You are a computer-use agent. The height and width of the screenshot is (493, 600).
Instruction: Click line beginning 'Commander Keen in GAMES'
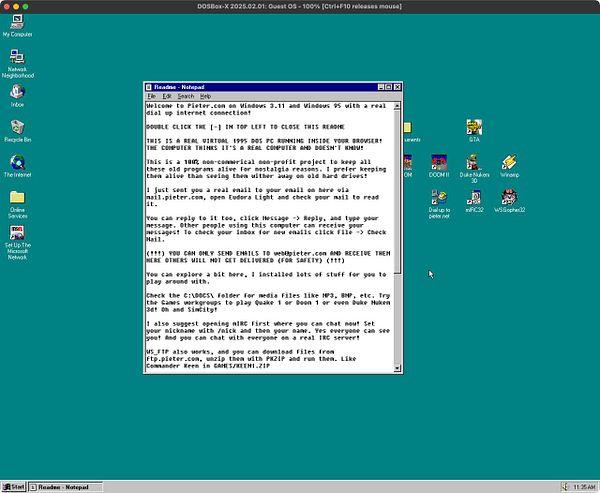point(208,366)
